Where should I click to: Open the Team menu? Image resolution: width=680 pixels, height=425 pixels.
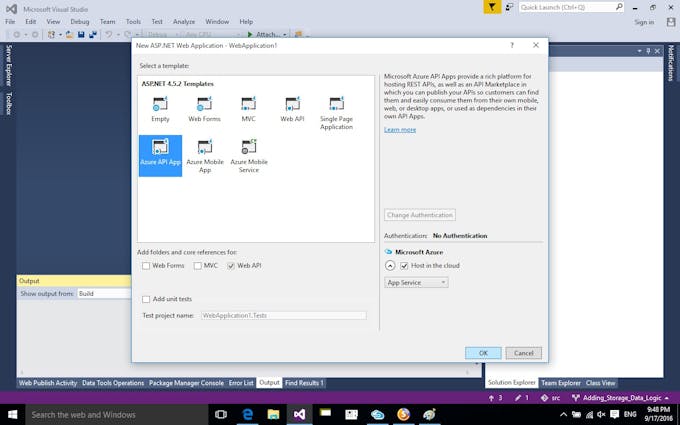click(x=107, y=21)
